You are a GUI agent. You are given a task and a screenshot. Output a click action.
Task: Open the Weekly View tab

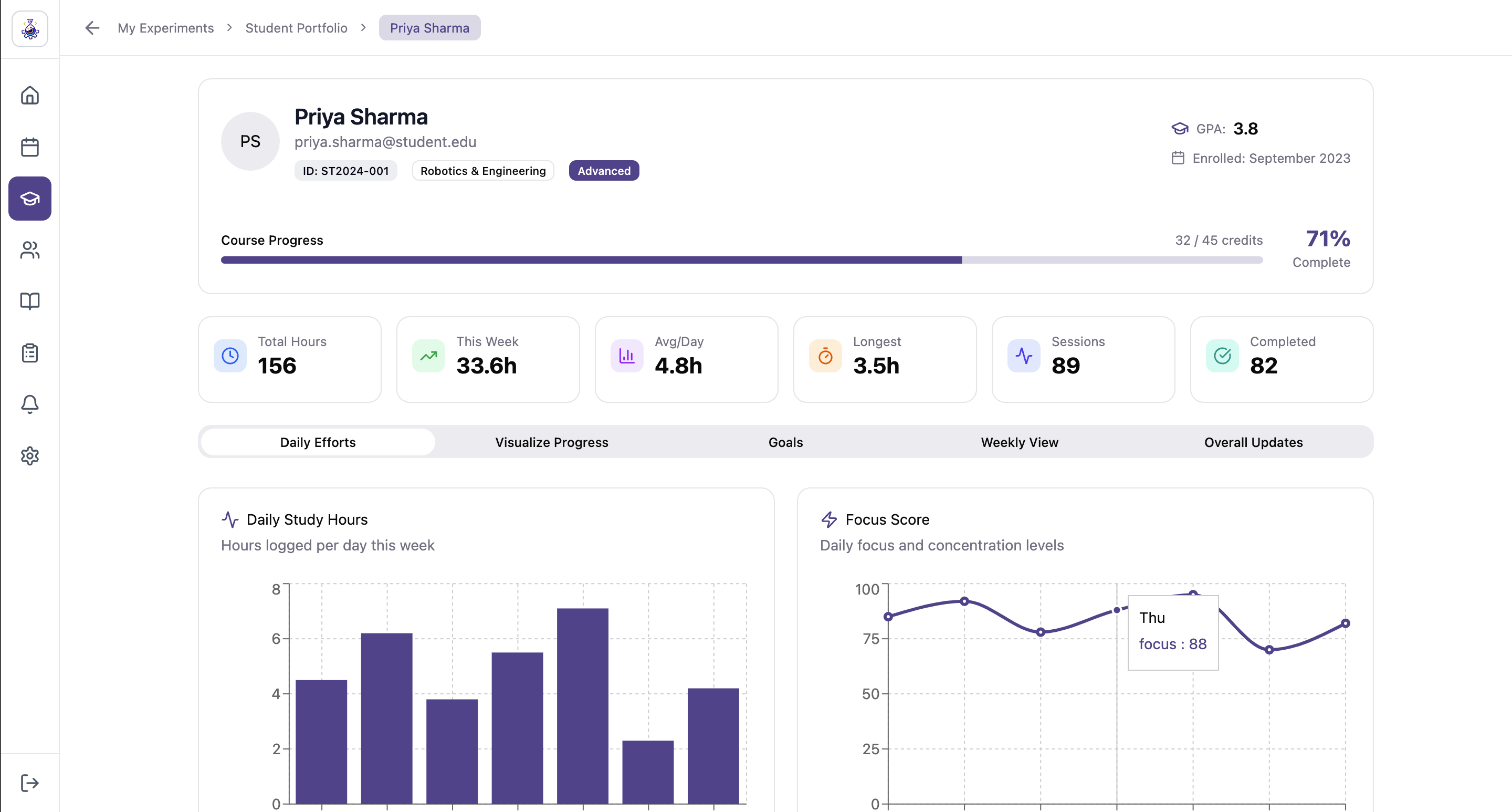(x=1019, y=442)
